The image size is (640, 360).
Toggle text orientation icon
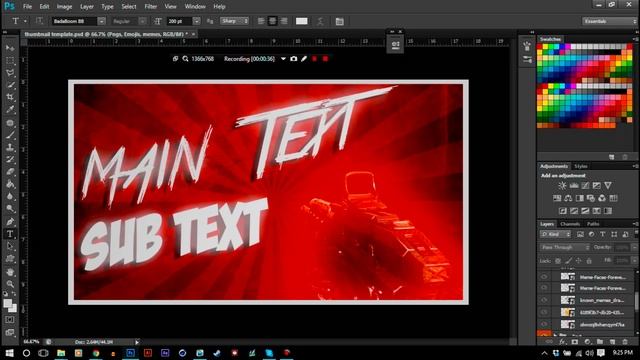point(39,21)
